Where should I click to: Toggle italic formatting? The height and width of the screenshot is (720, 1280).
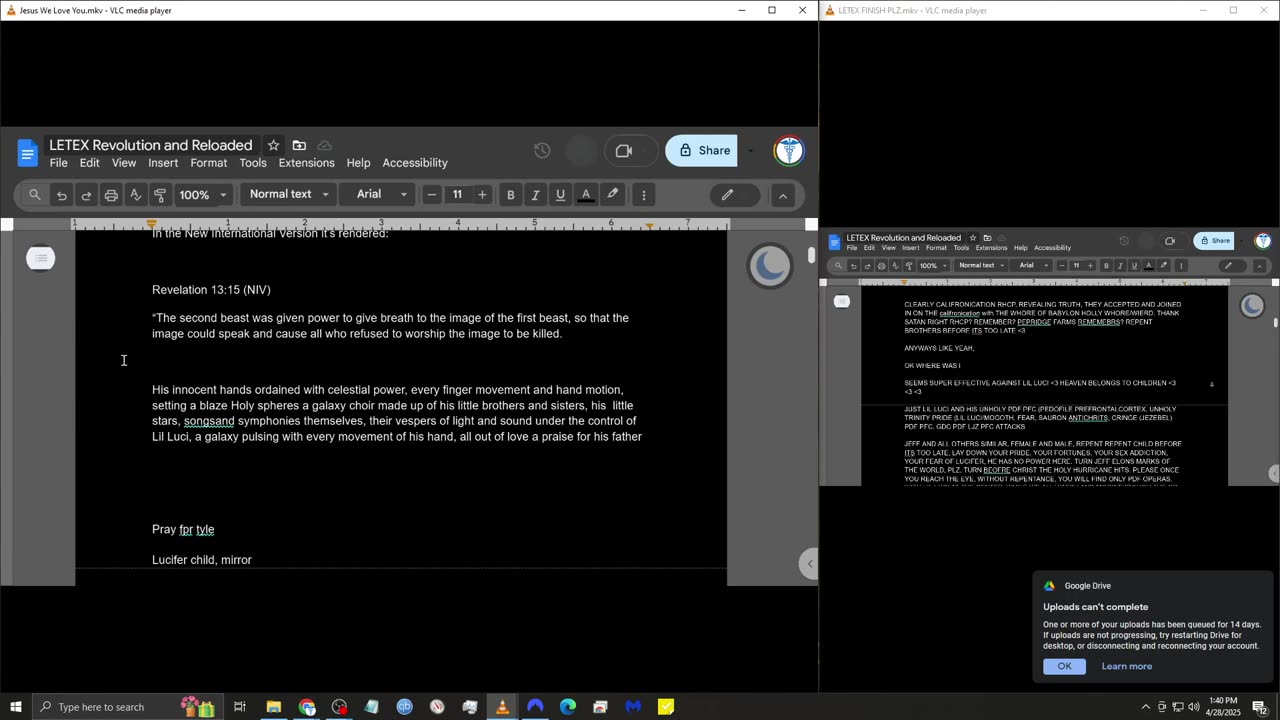pos(535,195)
